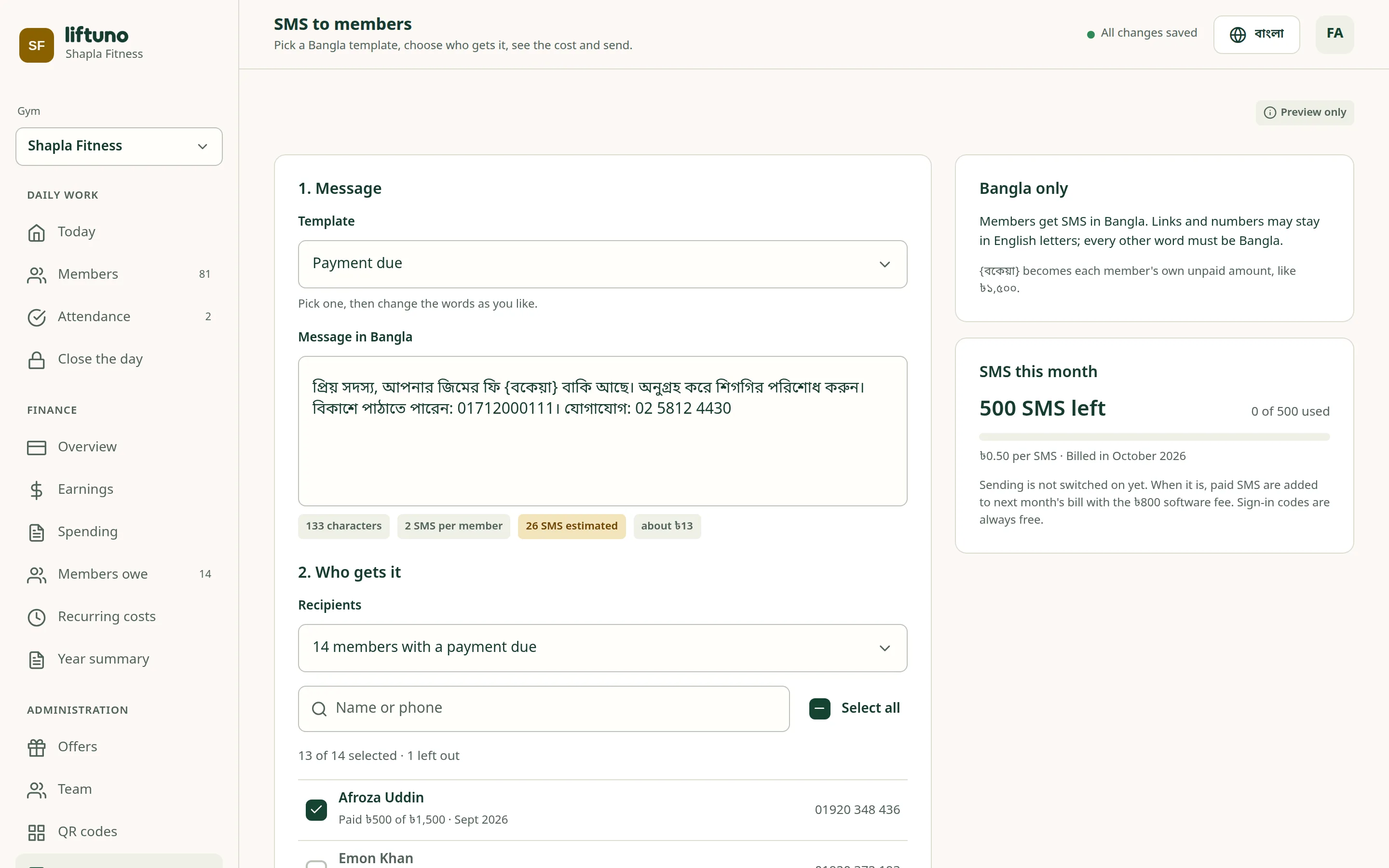Image resolution: width=1389 pixels, height=868 pixels.
Task: Click the Members people icon
Action: pyautogui.click(x=37, y=275)
